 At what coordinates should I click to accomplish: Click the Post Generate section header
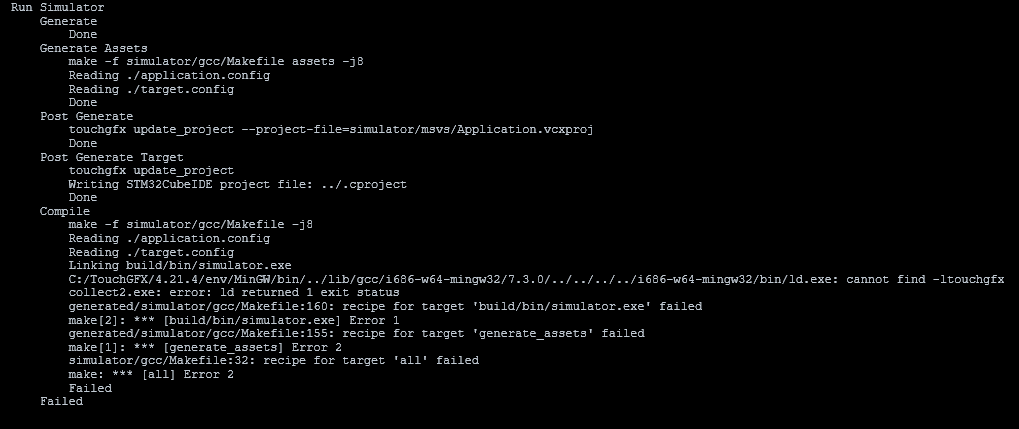(x=86, y=116)
